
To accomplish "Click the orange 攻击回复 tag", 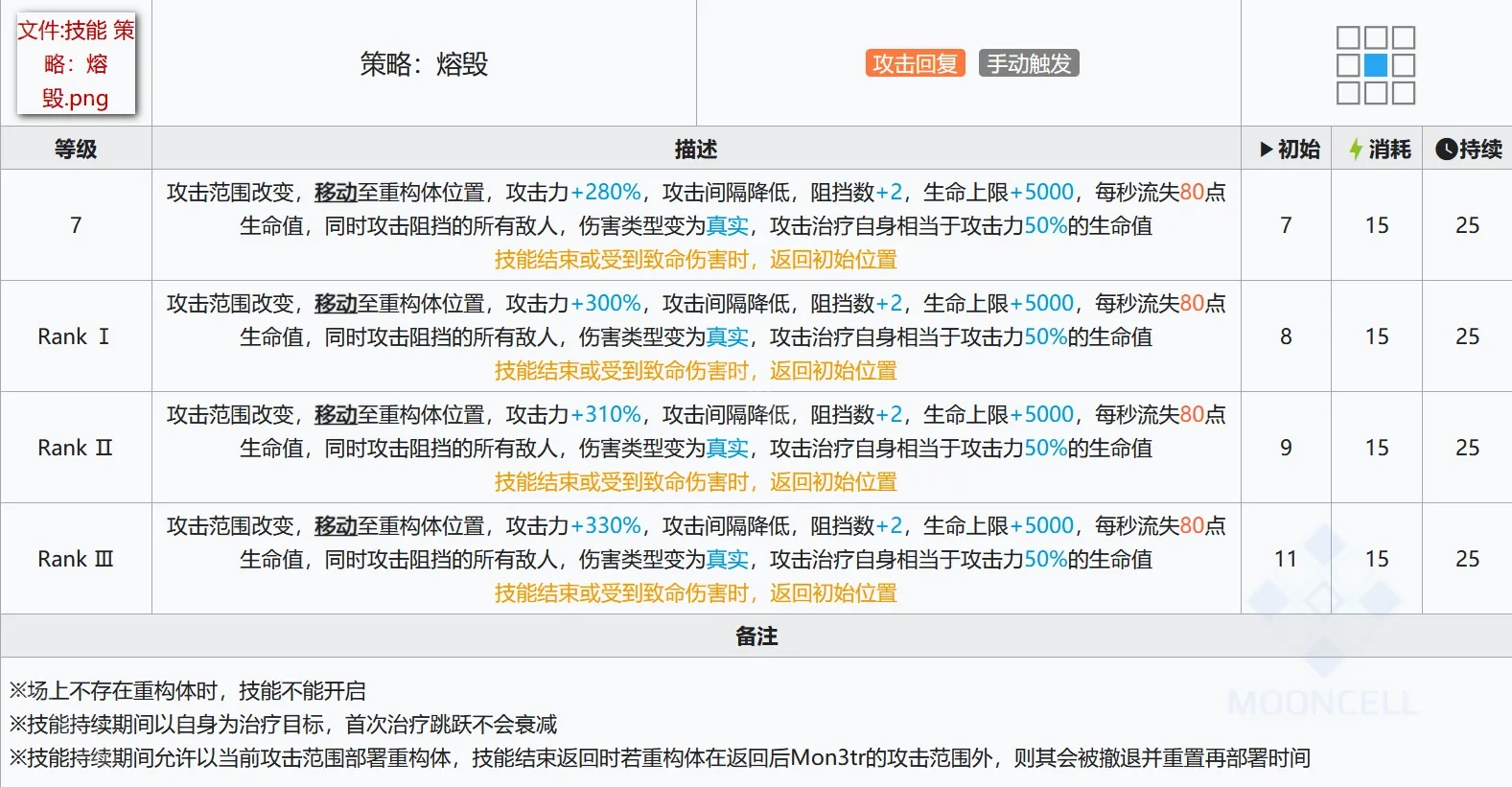I will [915, 63].
